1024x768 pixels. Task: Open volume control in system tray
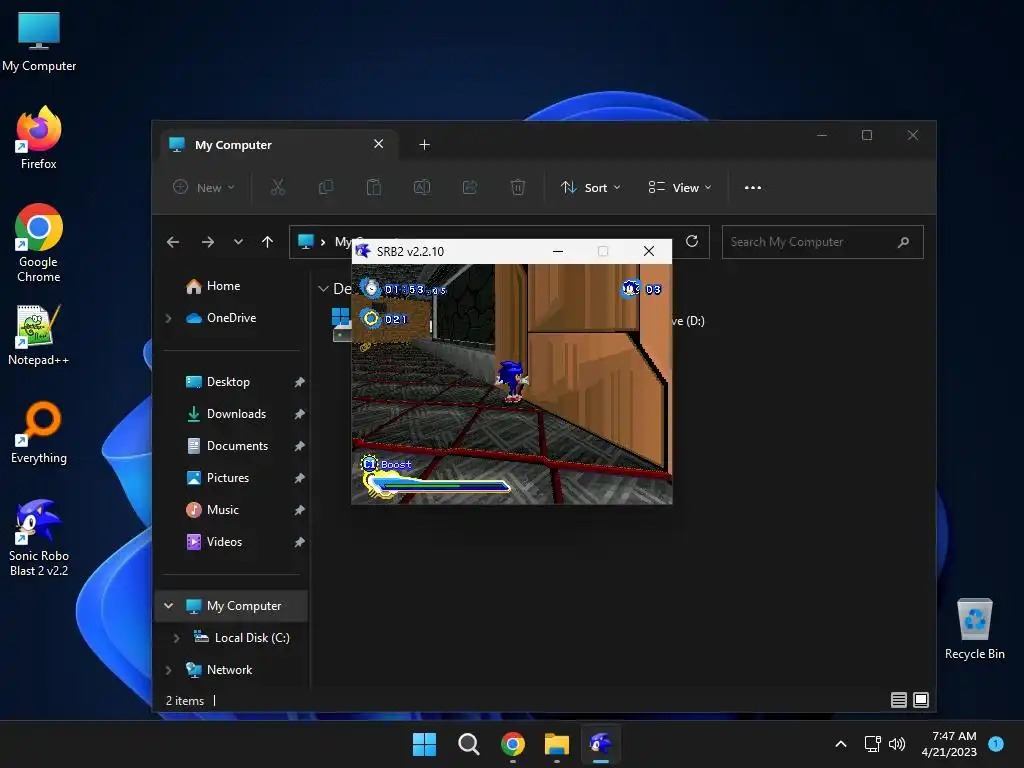click(x=897, y=744)
